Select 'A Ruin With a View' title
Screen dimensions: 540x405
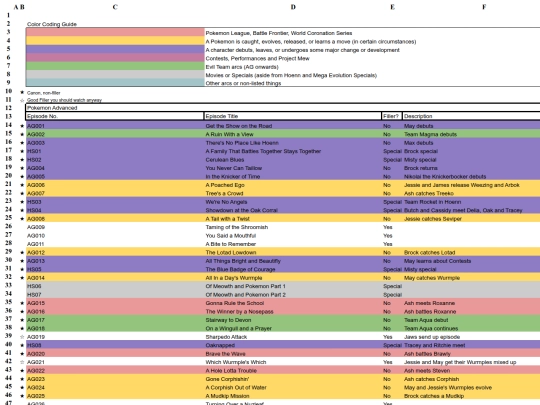click(x=293, y=134)
